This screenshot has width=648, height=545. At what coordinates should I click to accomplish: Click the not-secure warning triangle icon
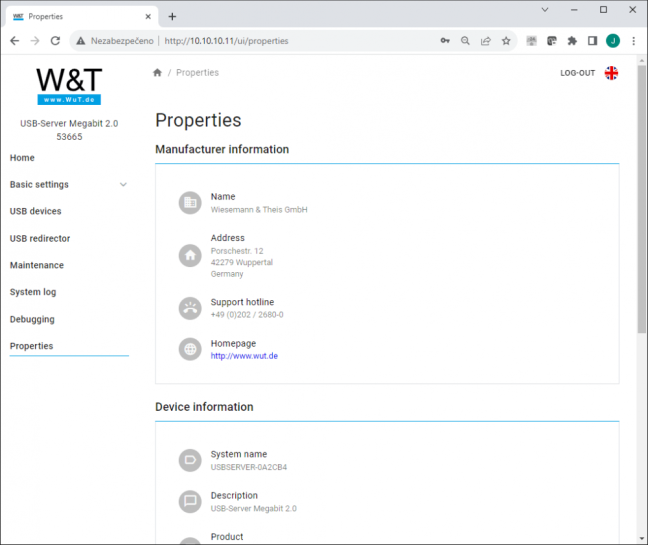(x=81, y=41)
